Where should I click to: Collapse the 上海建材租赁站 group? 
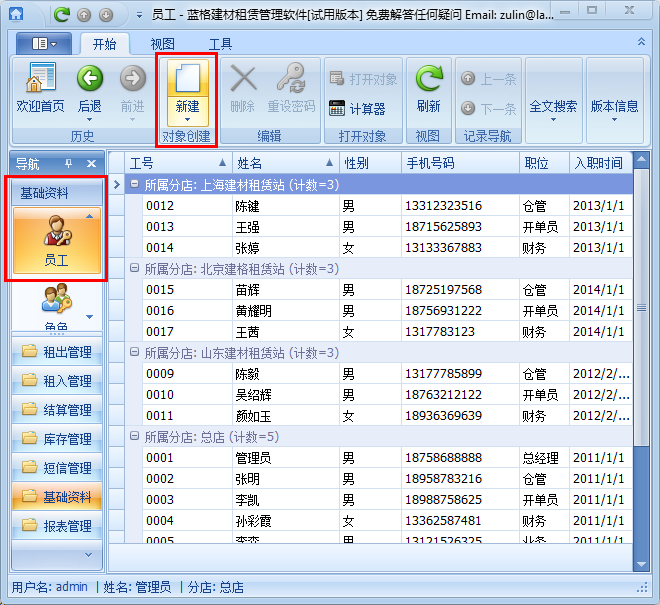135,185
